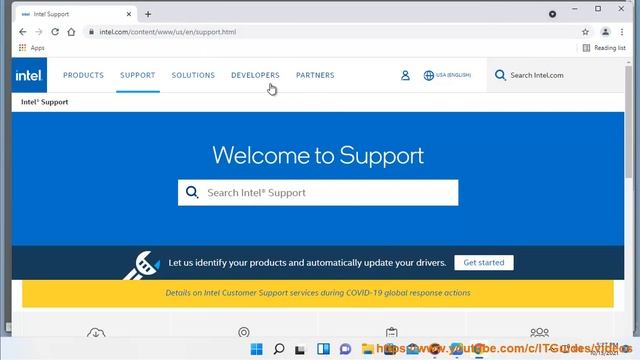This screenshot has width=640, height=360.
Task: Click the community people icon
Action: pos(539,332)
